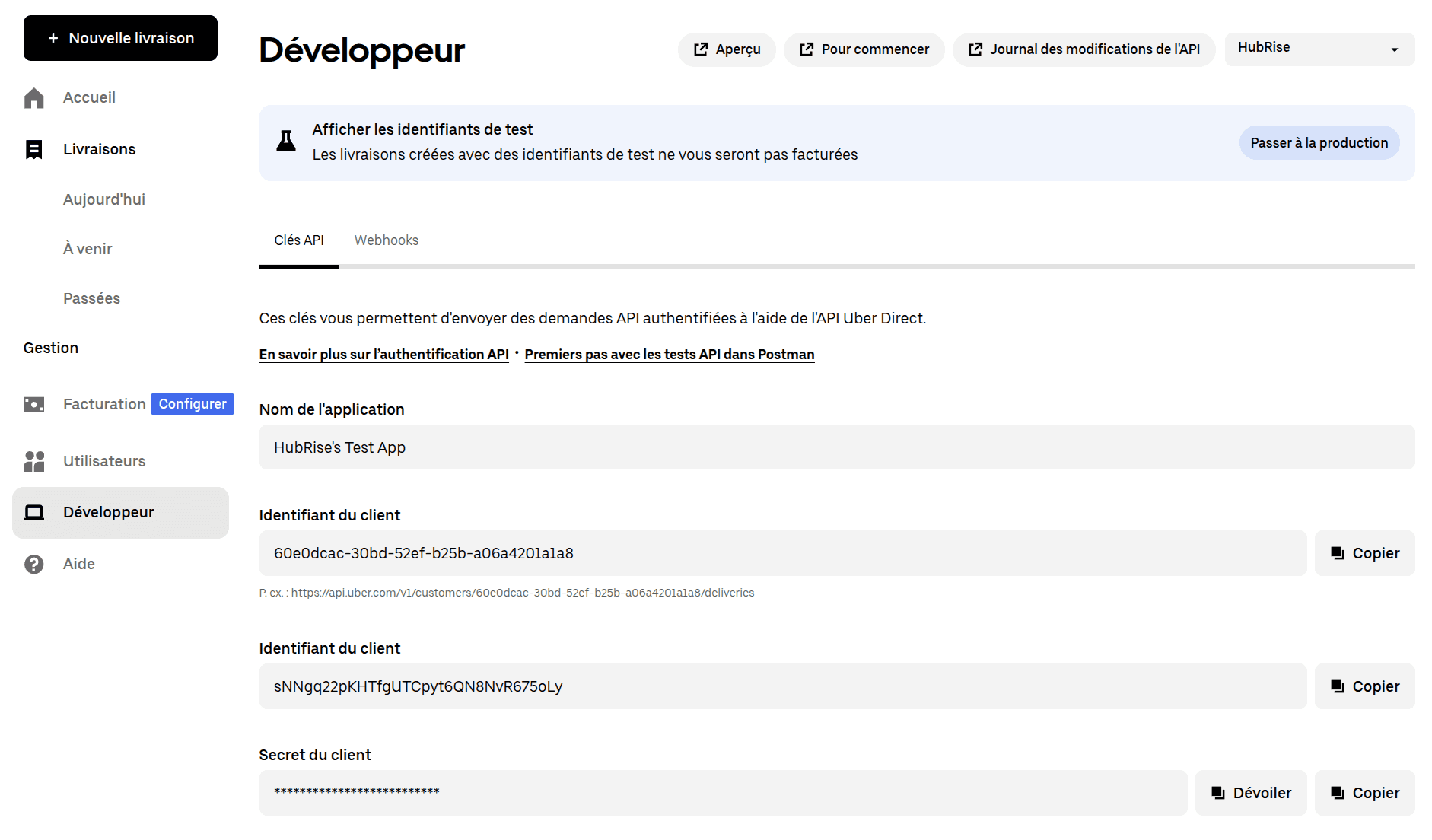The height and width of the screenshot is (840, 1432).
Task: Reveal the secret with Dévoiler
Action: point(1250,792)
